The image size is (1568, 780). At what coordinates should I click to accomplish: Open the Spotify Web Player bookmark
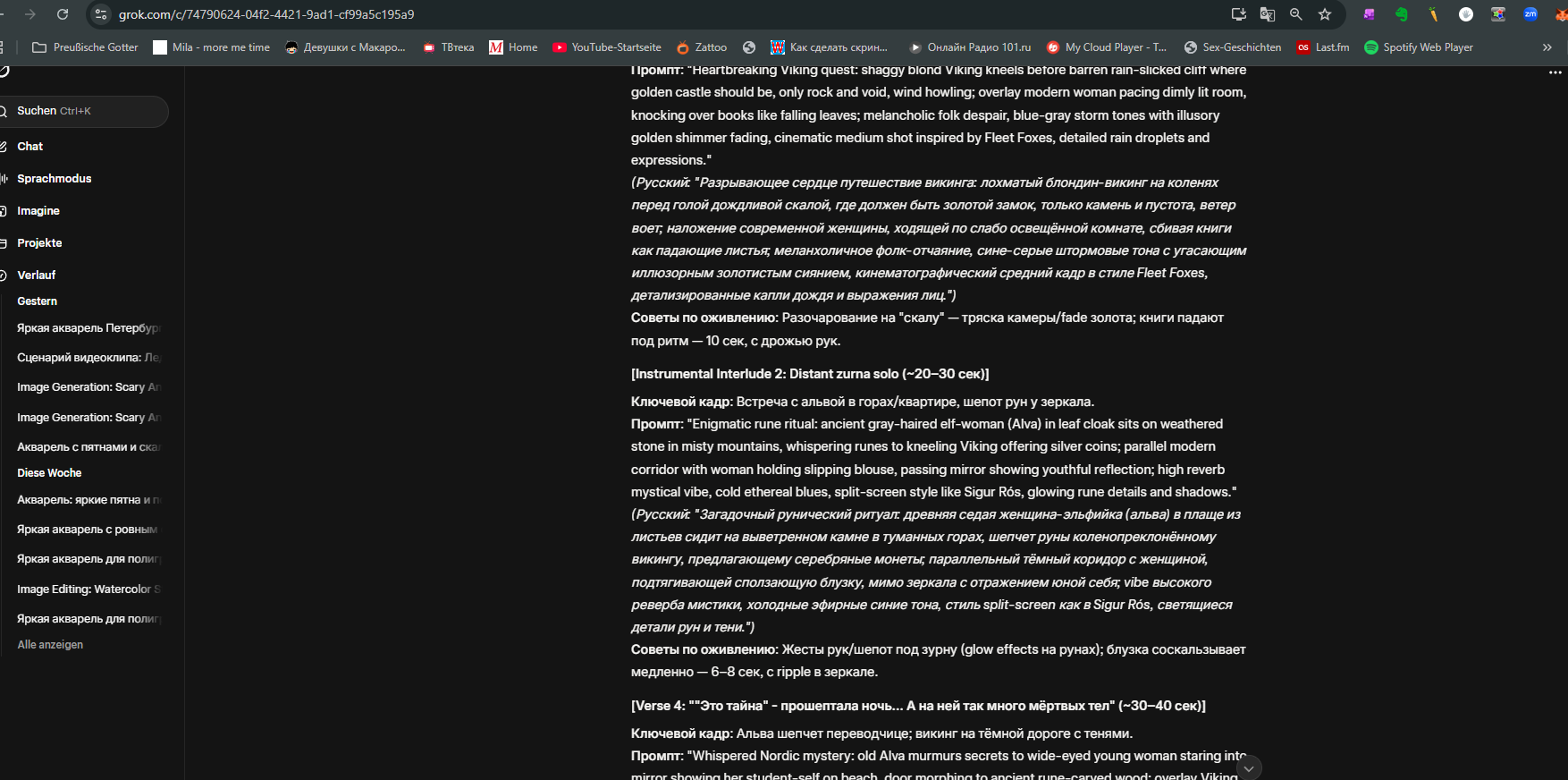1419,47
